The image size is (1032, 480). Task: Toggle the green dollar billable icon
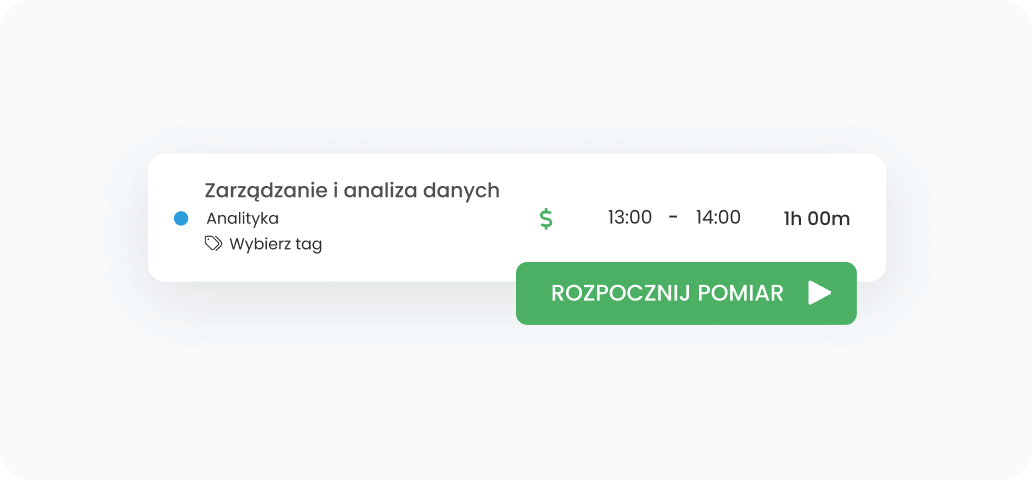(546, 218)
